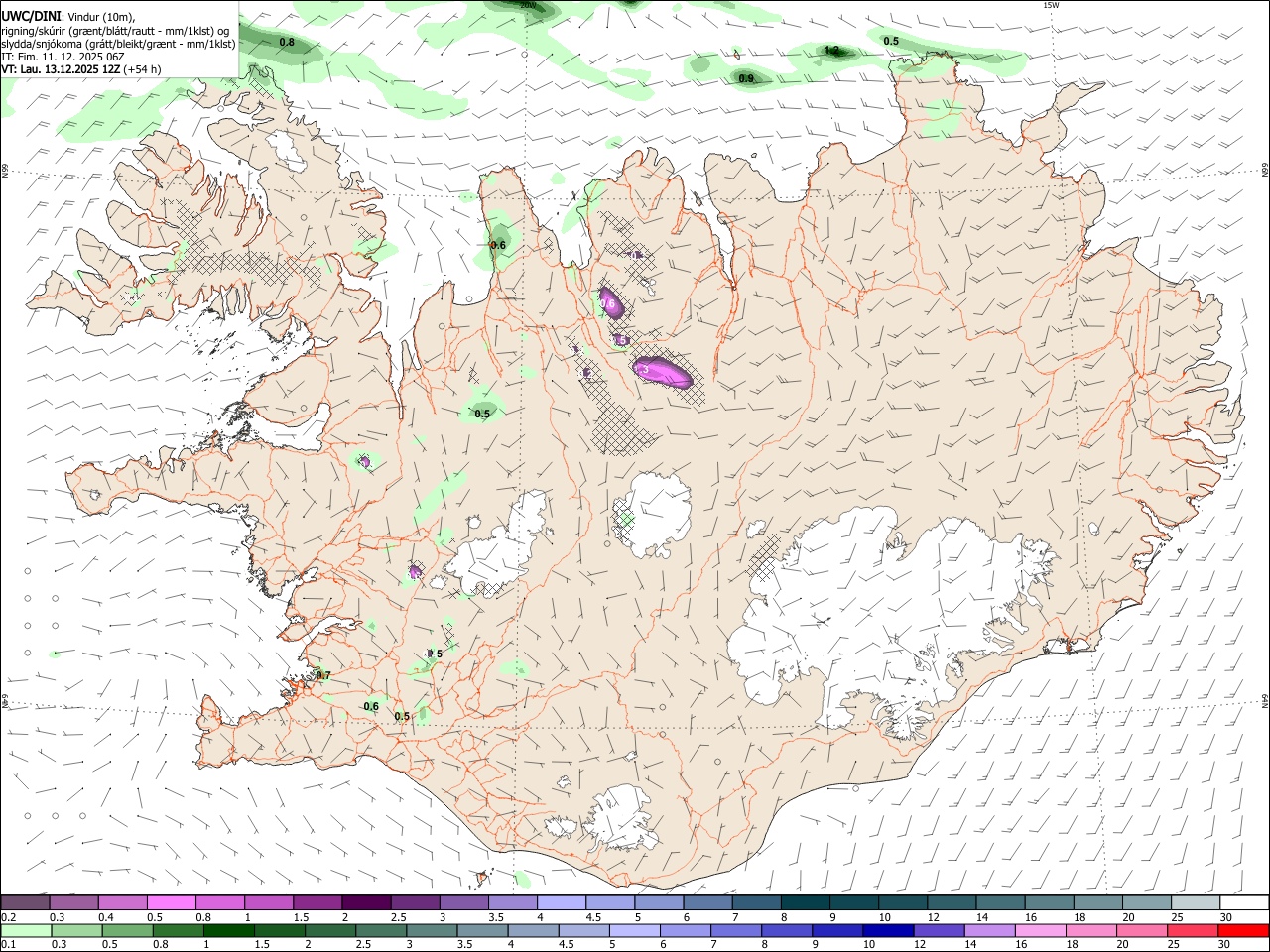Click the 1.2 precipitation value in the dark green patch

(x=832, y=50)
